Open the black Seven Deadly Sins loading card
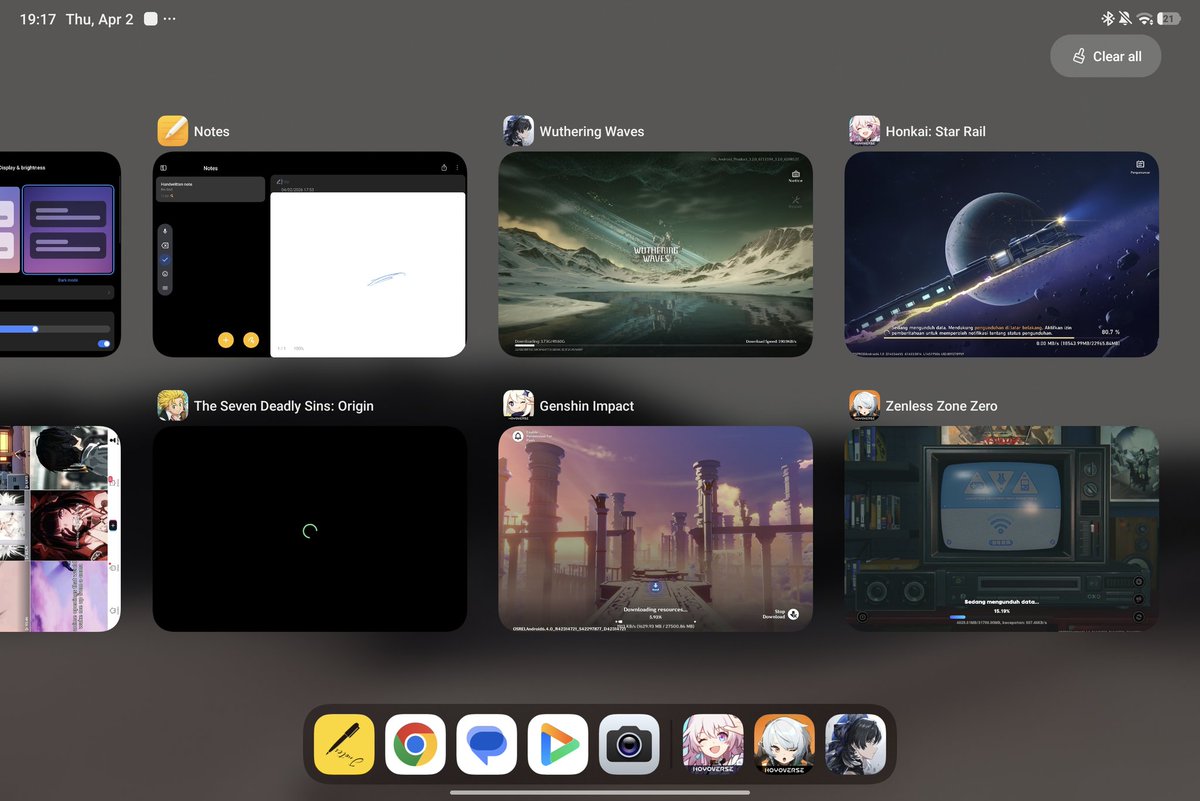 (x=310, y=529)
